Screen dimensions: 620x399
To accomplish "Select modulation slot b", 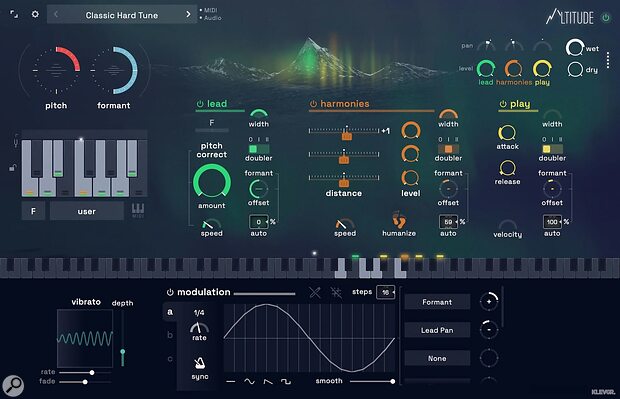I will tap(170, 335).
